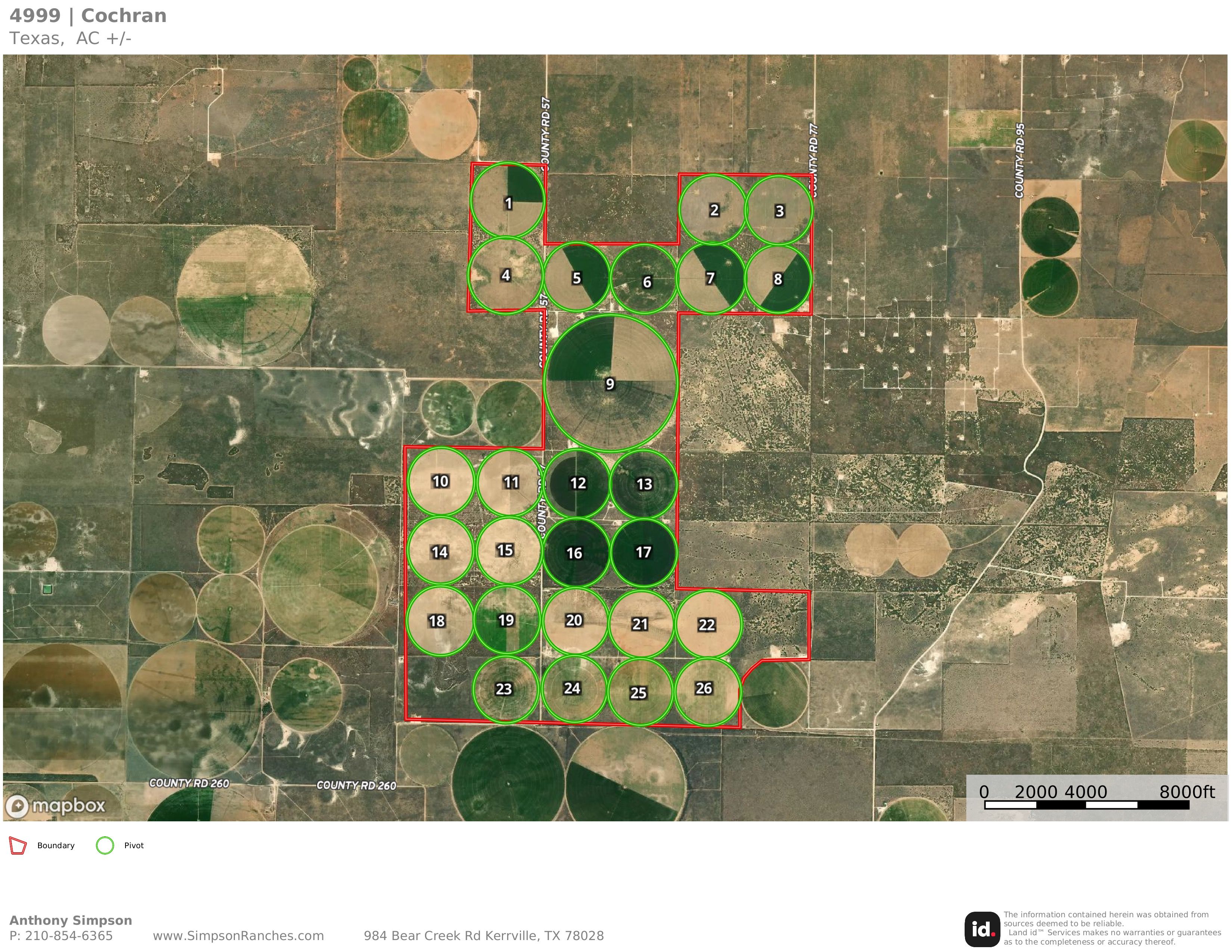Click the 'Texas, AC +/-' subtitle
The image size is (1232, 952).
click(70, 38)
